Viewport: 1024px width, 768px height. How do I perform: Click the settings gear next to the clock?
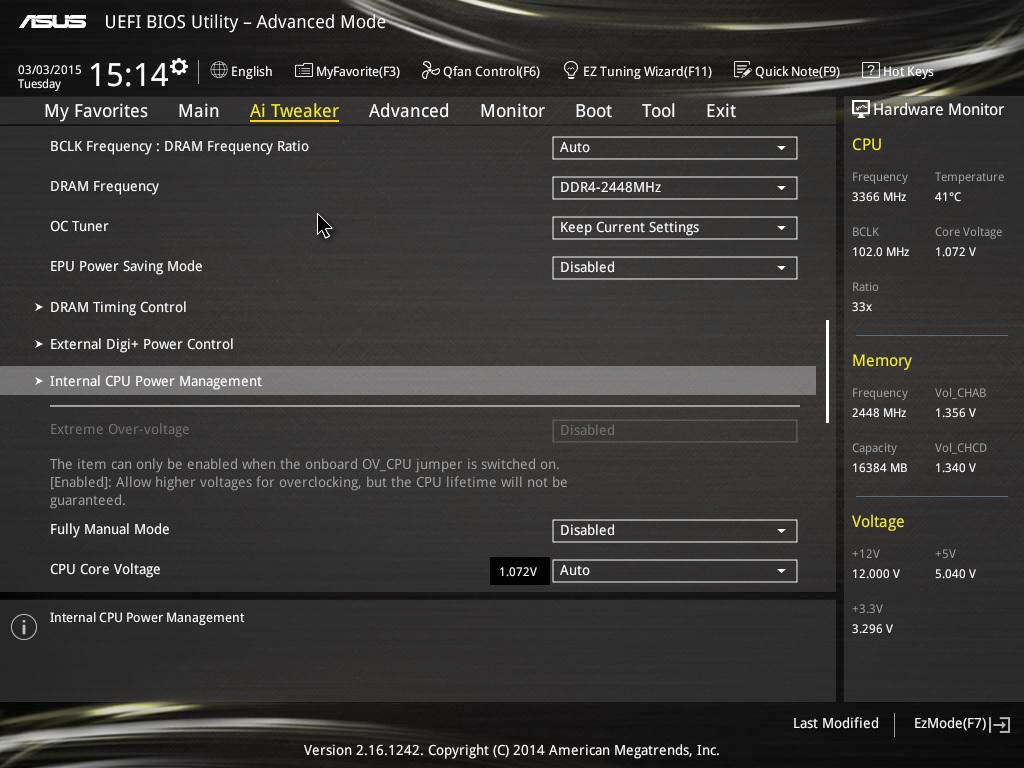[x=179, y=67]
